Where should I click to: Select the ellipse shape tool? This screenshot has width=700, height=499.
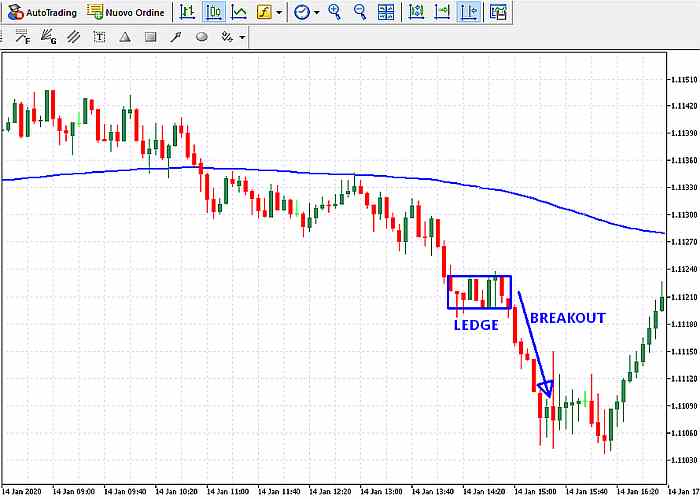point(201,37)
